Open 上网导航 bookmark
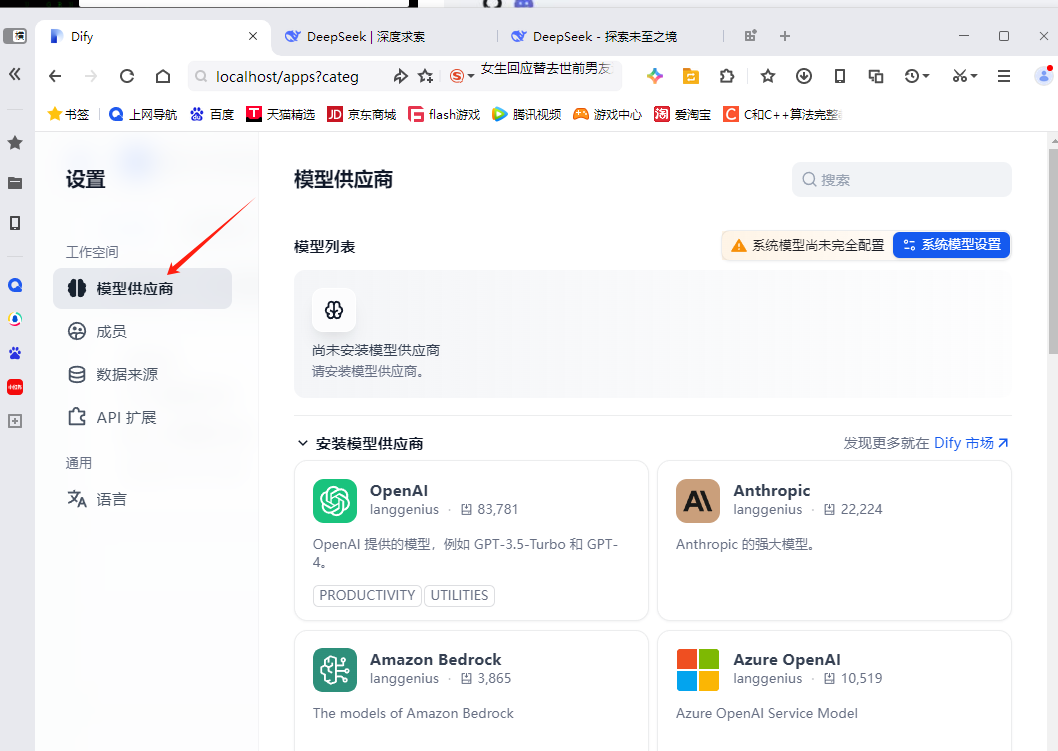 click(x=143, y=114)
